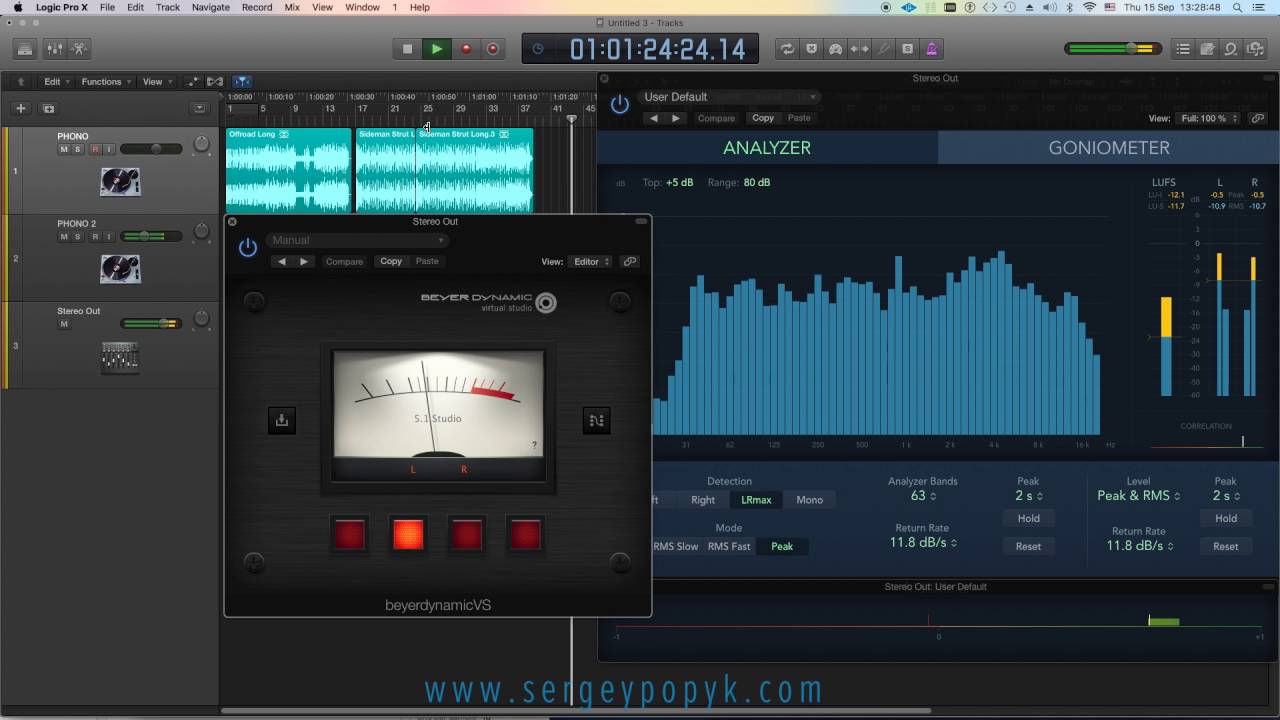Image resolution: width=1280 pixels, height=720 pixels.
Task: Open the User Default preset dropdown
Action: [x=727, y=97]
